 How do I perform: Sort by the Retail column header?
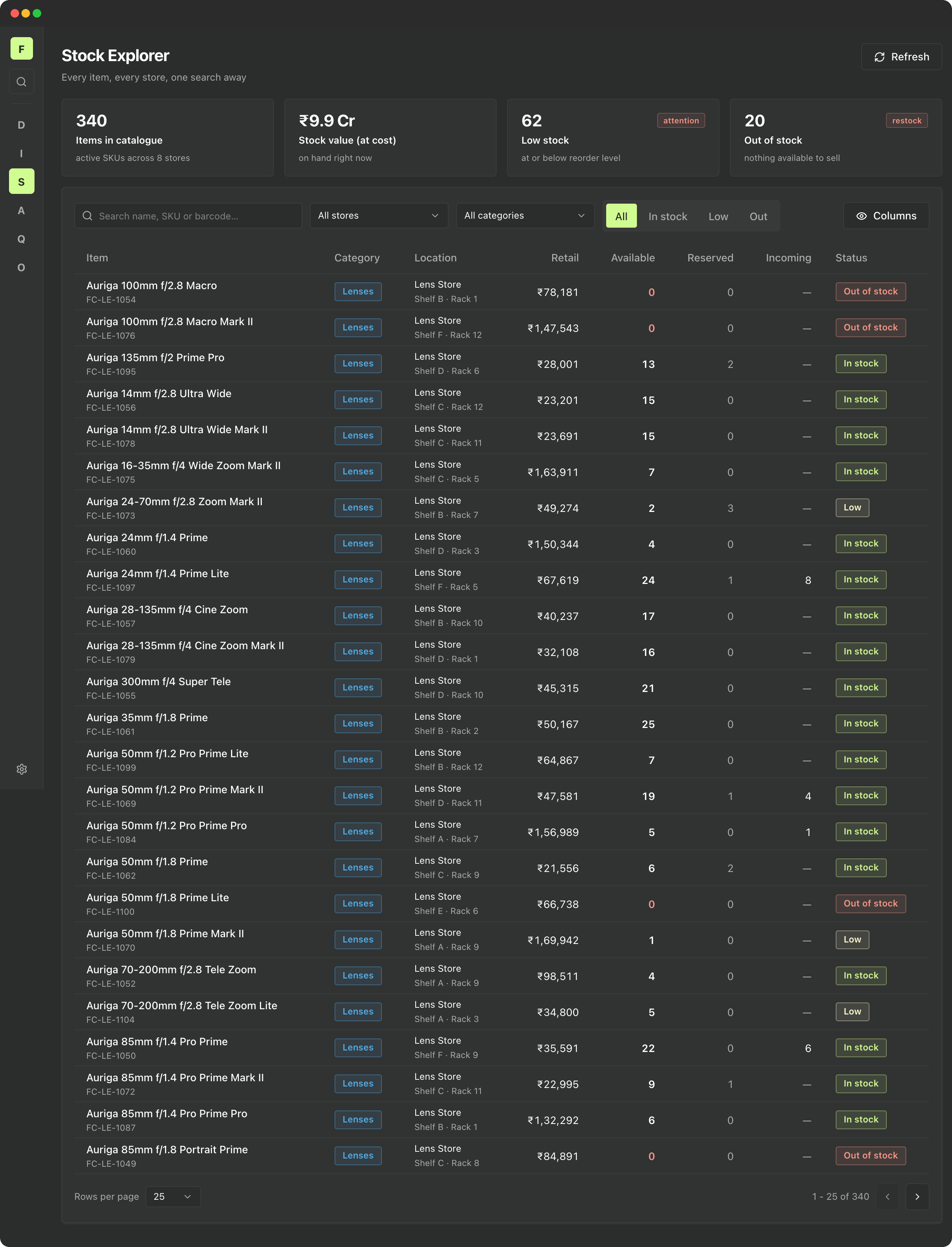tap(565, 258)
